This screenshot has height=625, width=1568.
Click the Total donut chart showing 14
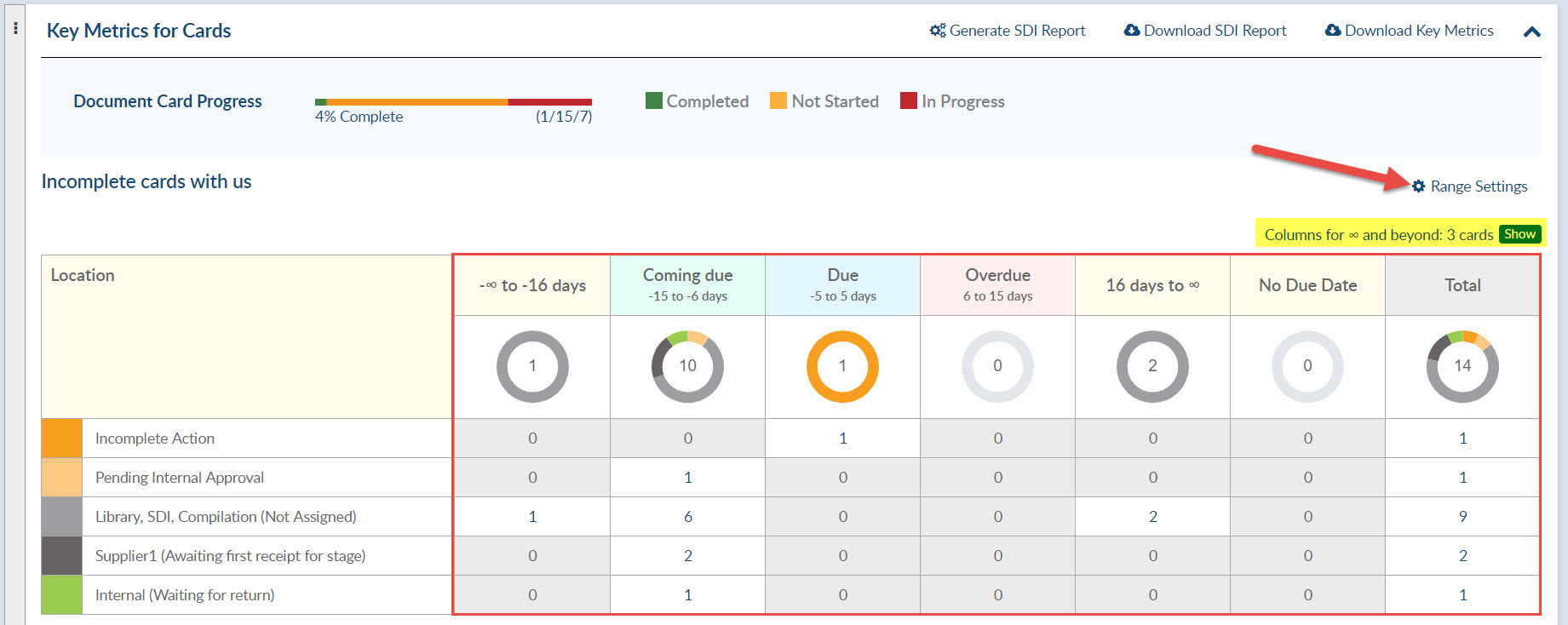click(x=1462, y=366)
